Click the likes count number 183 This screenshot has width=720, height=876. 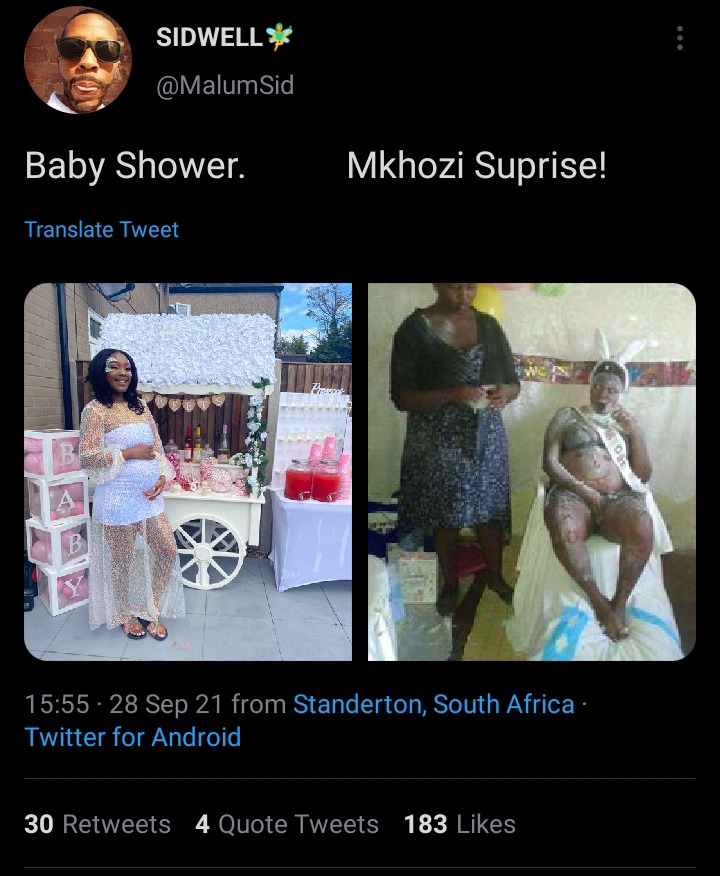(x=426, y=825)
